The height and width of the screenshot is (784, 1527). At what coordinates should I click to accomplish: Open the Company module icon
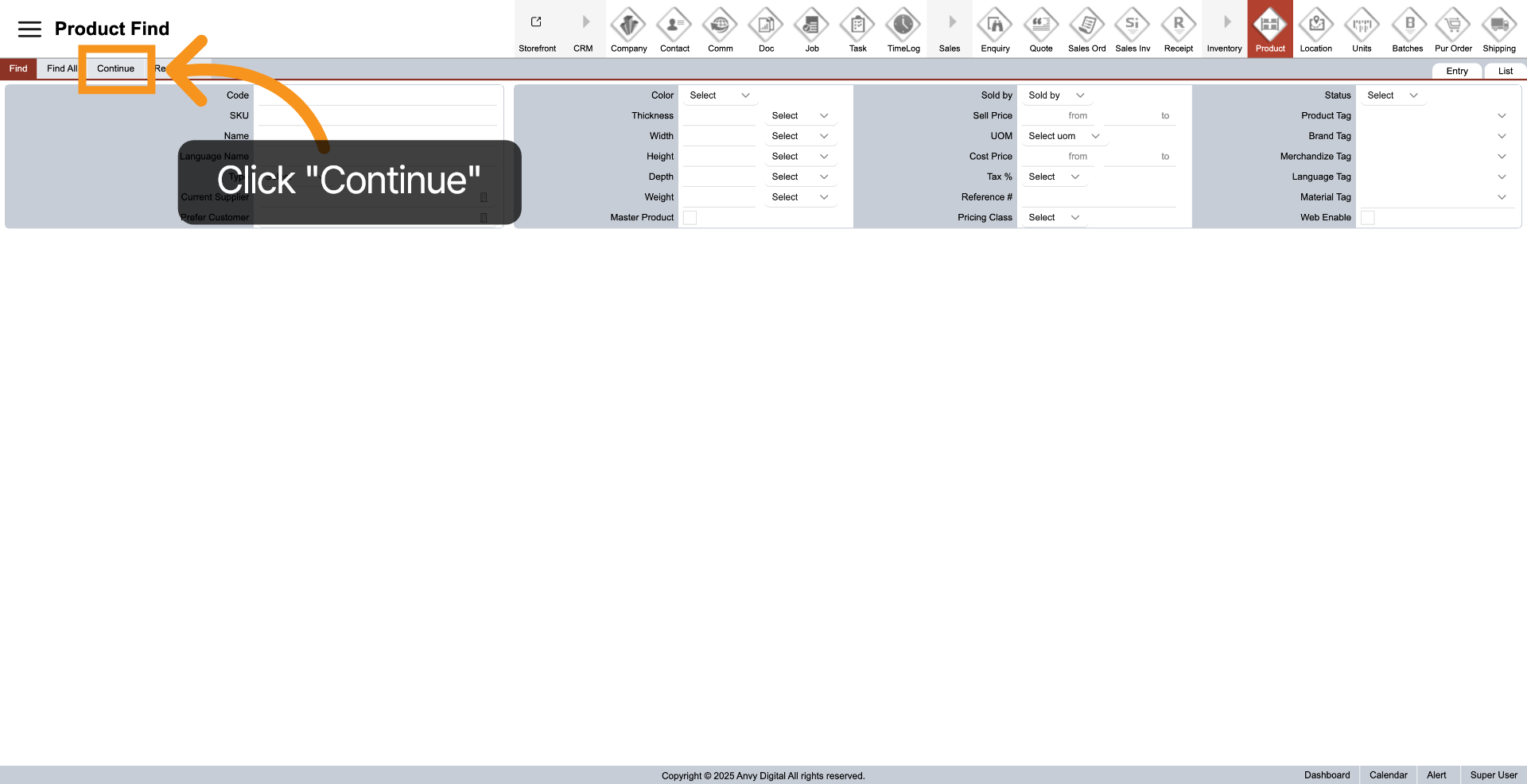coord(628,26)
